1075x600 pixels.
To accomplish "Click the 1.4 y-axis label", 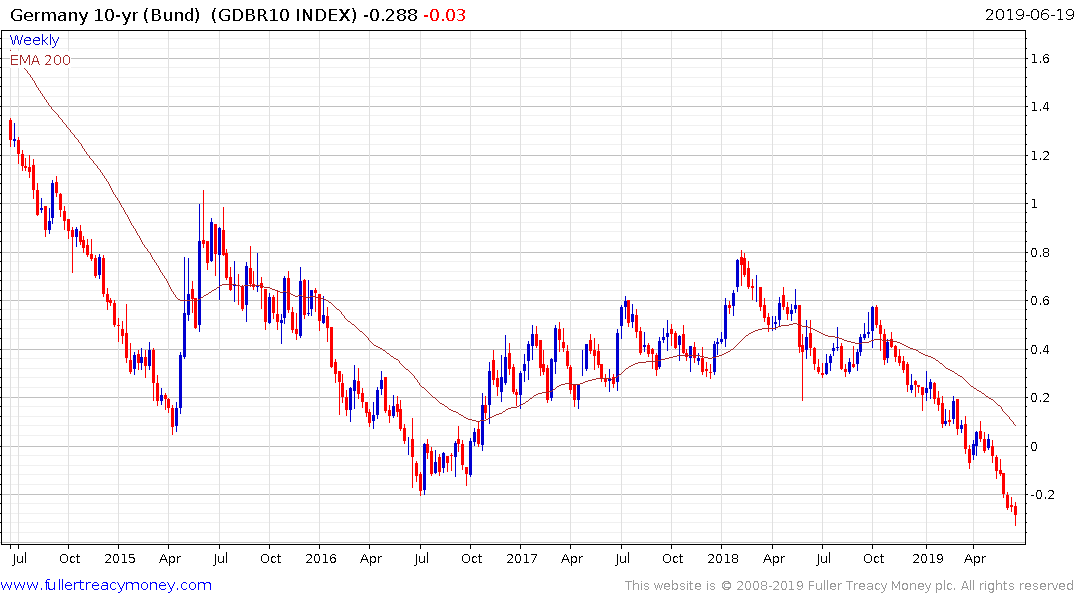I will point(1040,106).
